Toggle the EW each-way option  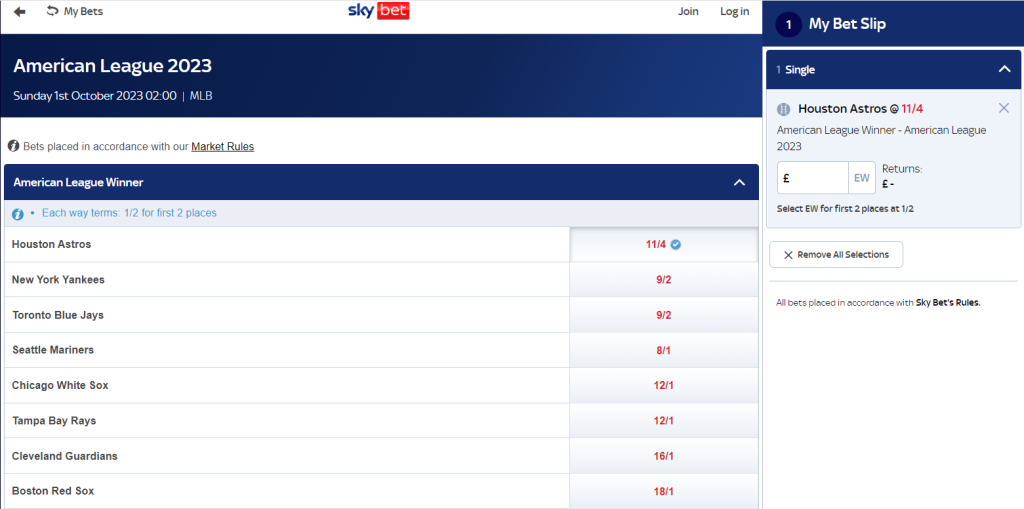[x=862, y=178]
